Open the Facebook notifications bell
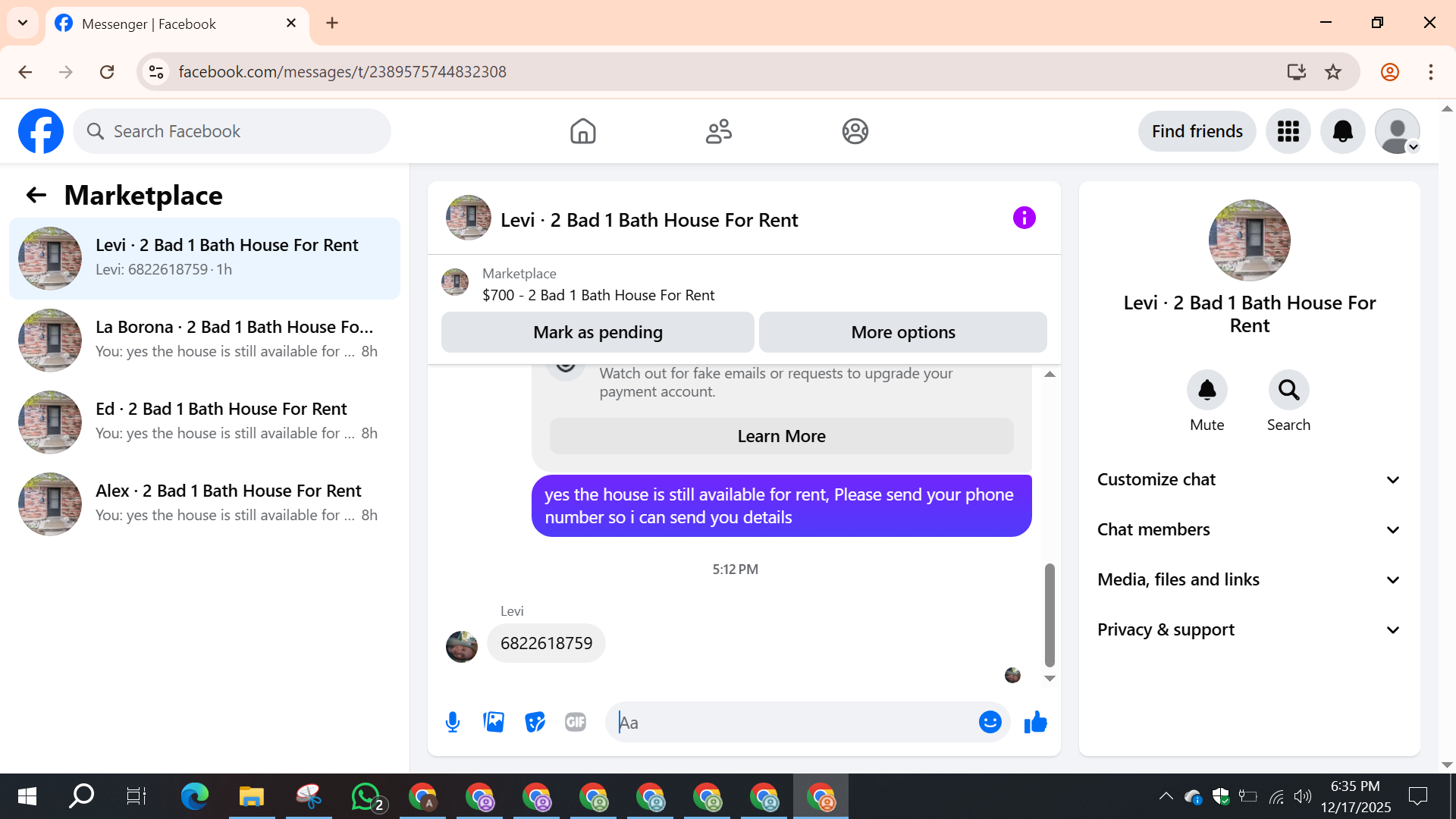The height and width of the screenshot is (819, 1456). click(x=1342, y=131)
